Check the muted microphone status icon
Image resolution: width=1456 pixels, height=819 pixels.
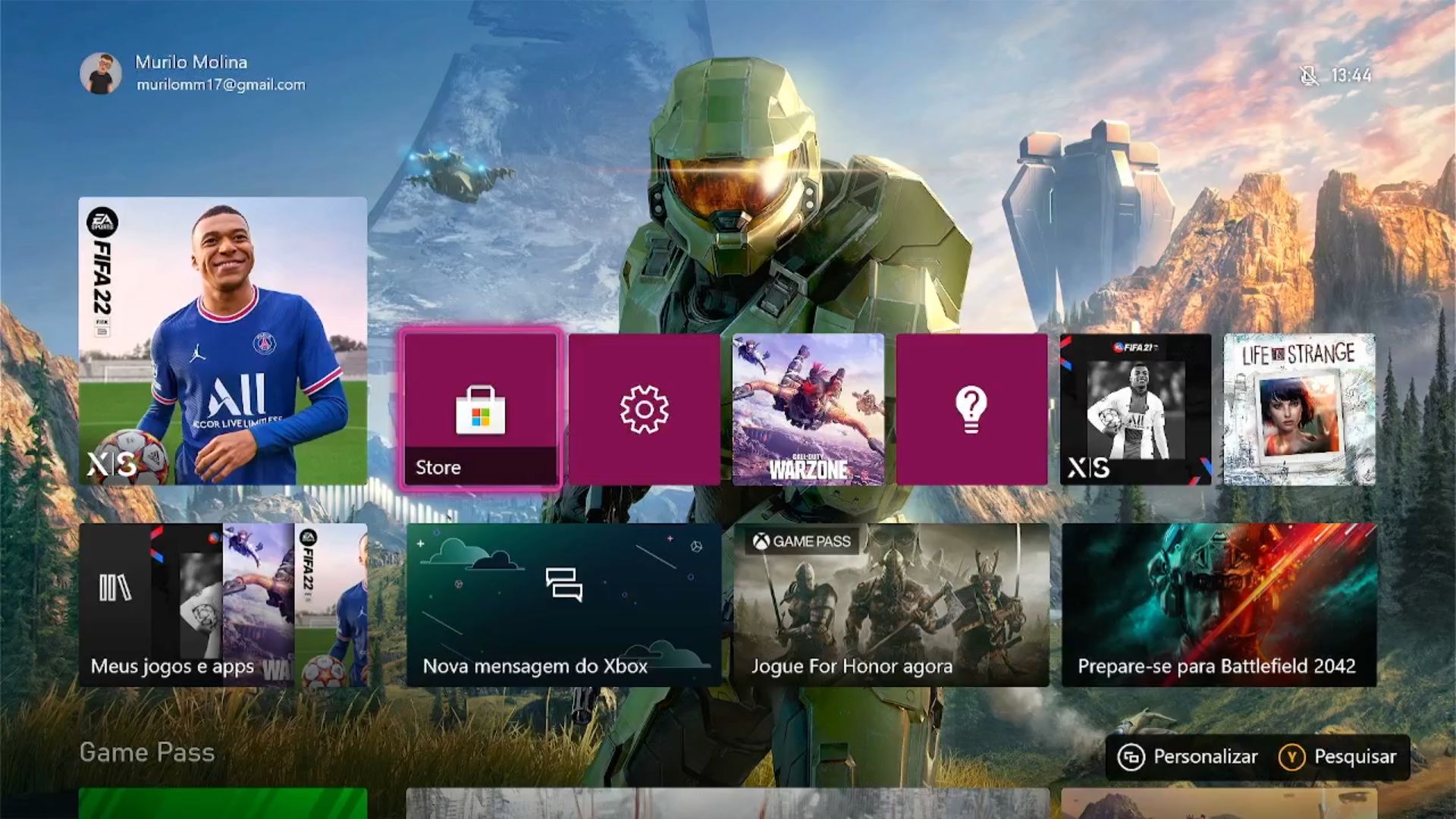click(x=1307, y=76)
